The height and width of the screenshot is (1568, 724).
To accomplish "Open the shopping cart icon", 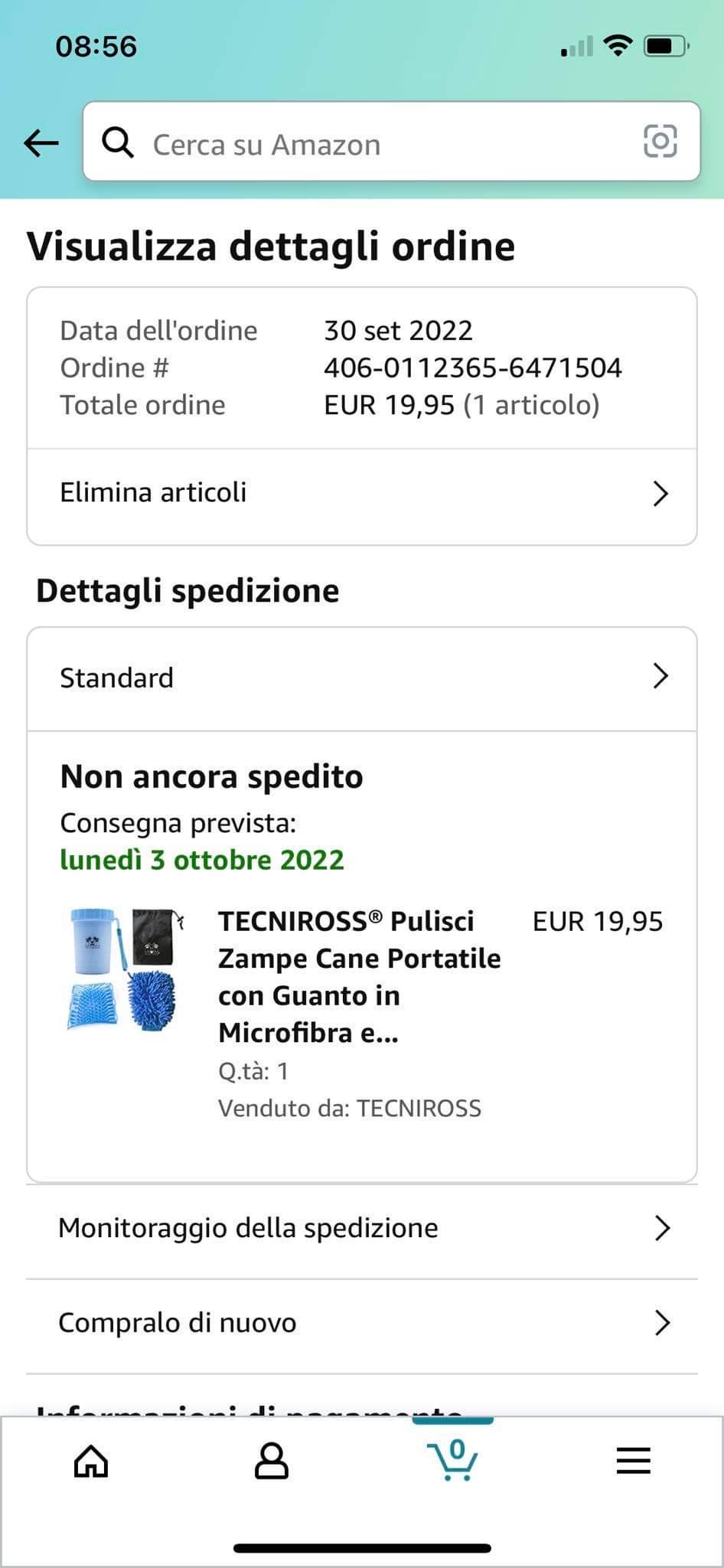I will [x=452, y=1459].
